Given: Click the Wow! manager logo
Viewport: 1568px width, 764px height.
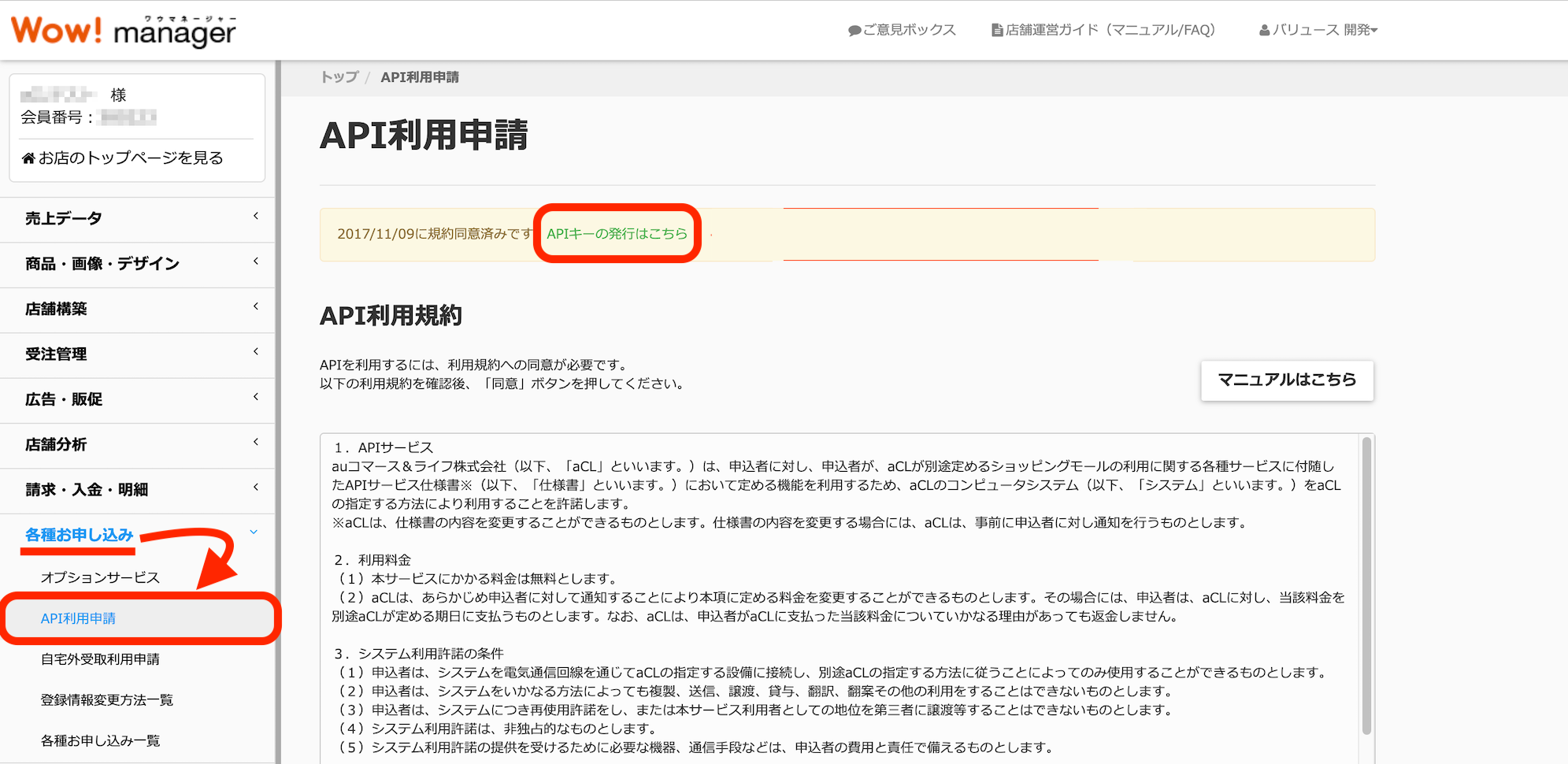Looking at the screenshot, I should 124,30.
